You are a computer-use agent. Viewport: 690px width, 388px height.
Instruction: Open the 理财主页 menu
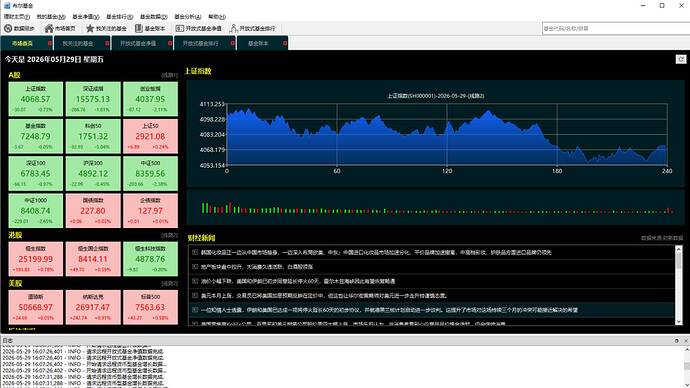click(16, 17)
